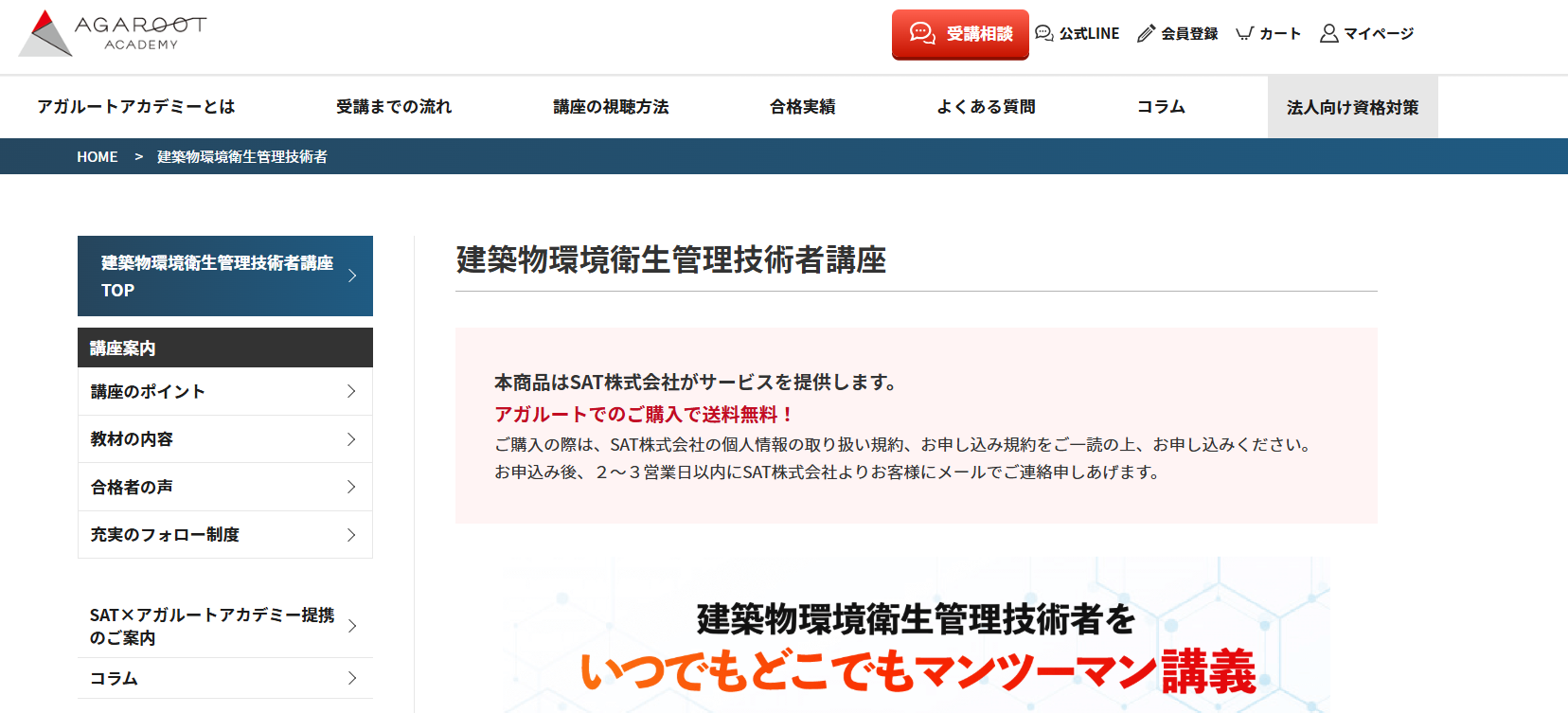Click the マンツーマン講義 banner image
The image size is (1568, 713).
coord(916,644)
